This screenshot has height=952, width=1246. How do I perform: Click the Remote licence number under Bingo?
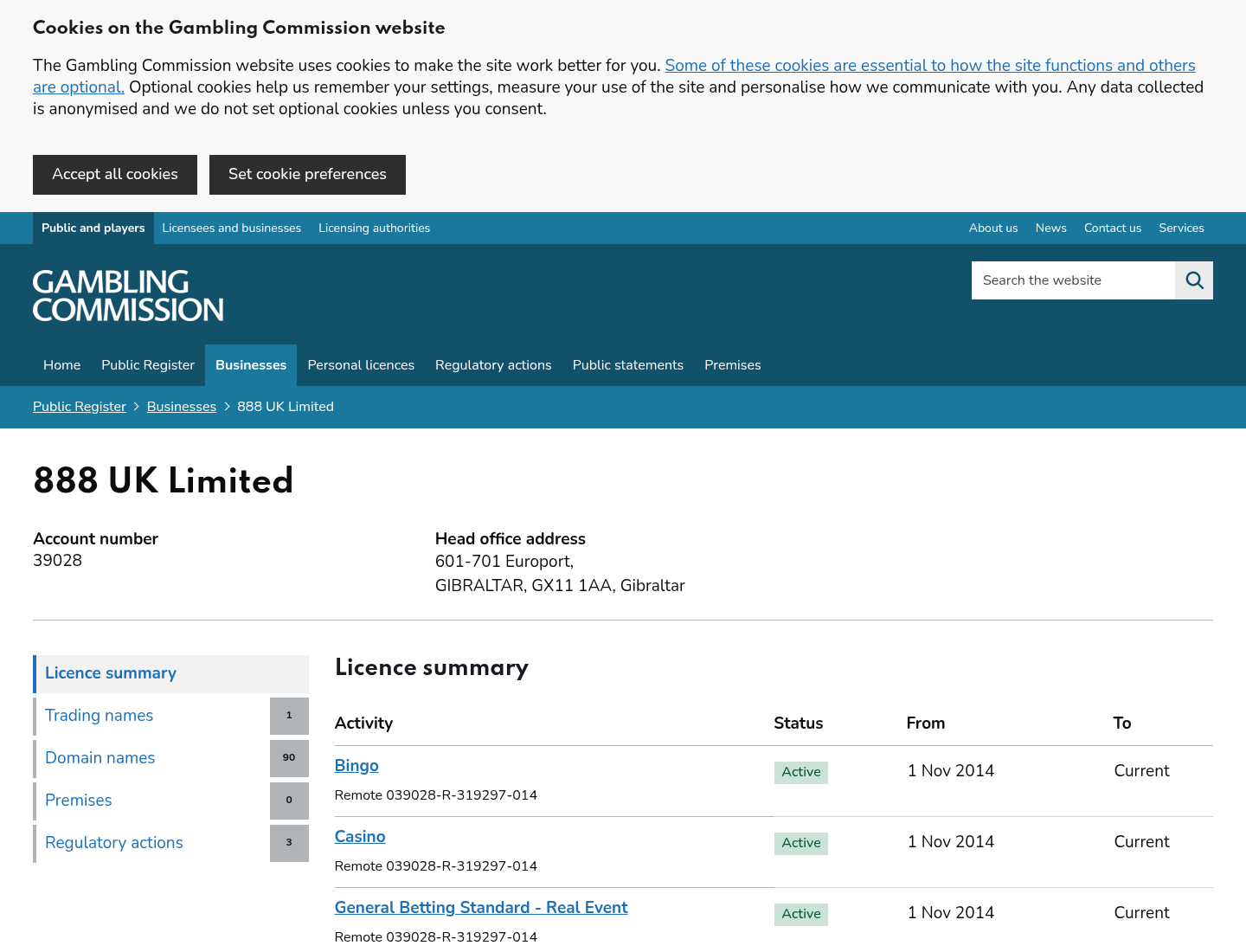click(436, 795)
